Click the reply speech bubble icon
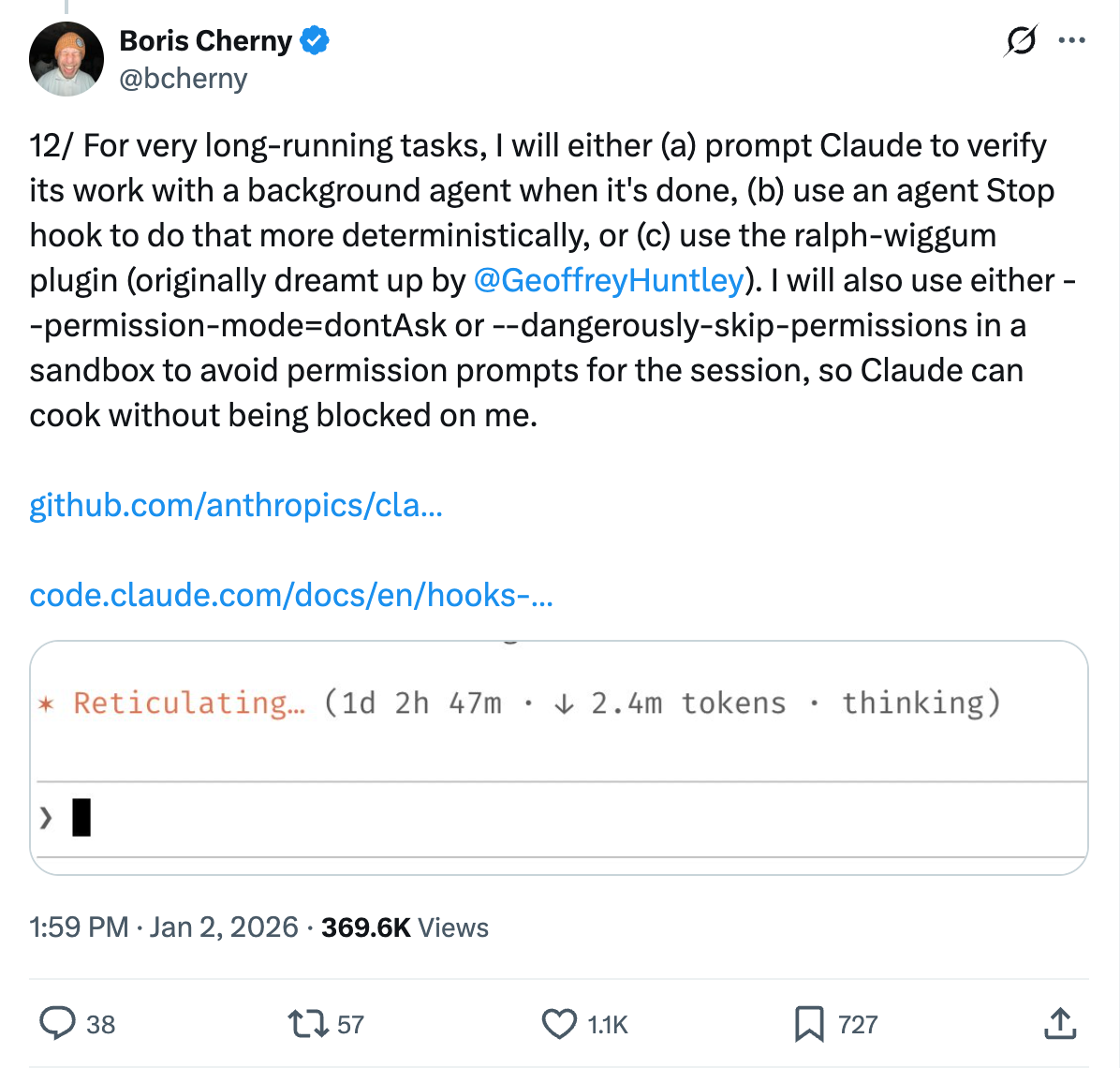Screen dimensions: 1120x1068 [58, 1023]
